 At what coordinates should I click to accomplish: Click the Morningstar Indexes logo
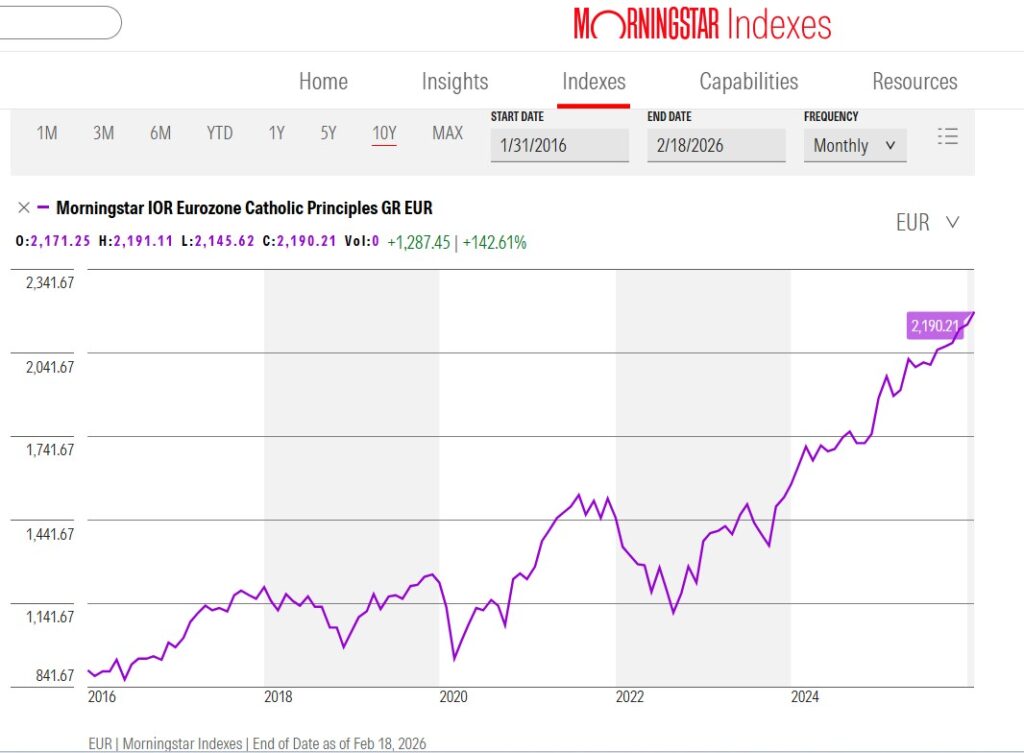(x=702, y=24)
